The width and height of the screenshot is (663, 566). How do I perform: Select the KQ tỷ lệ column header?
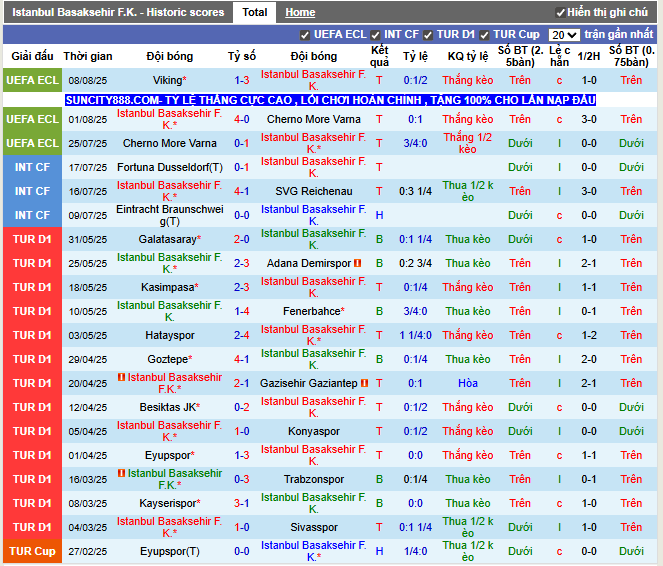pyautogui.click(x=468, y=56)
